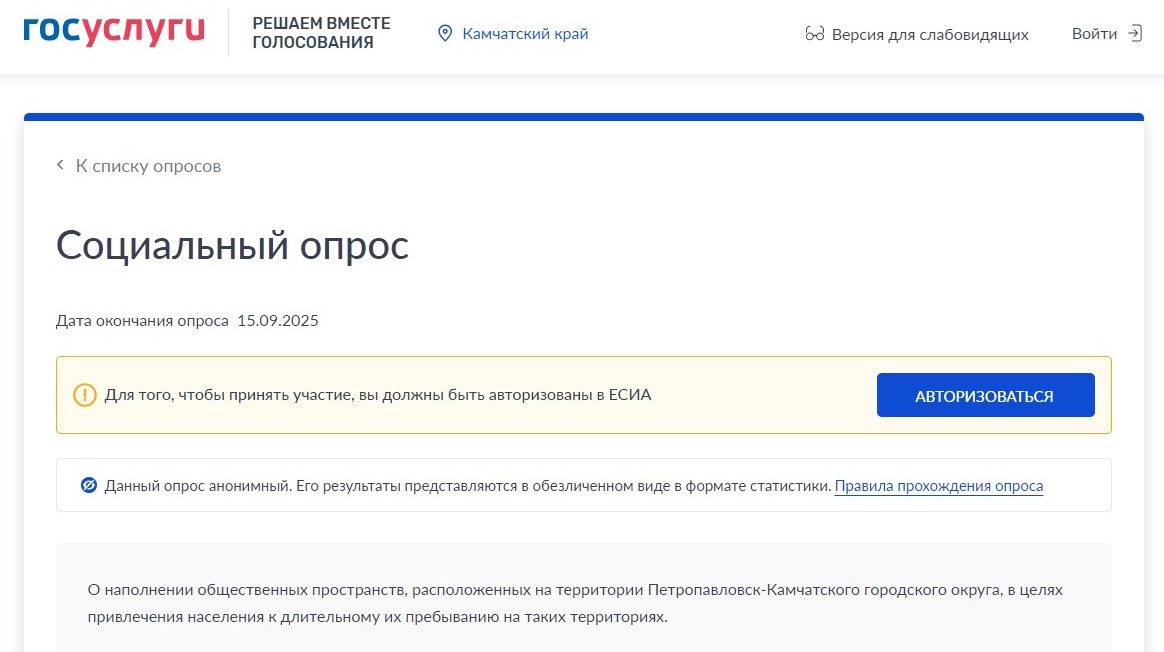Click the back chevron arrow icon
Image resolution: width=1164 pixels, height=652 pixels.
(x=61, y=166)
